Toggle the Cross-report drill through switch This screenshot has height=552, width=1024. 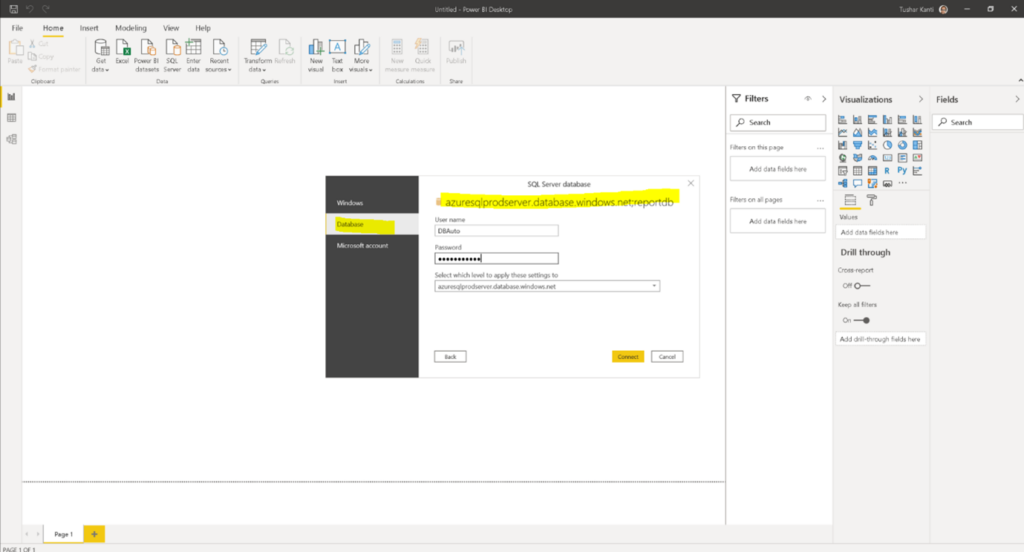(x=862, y=285)
